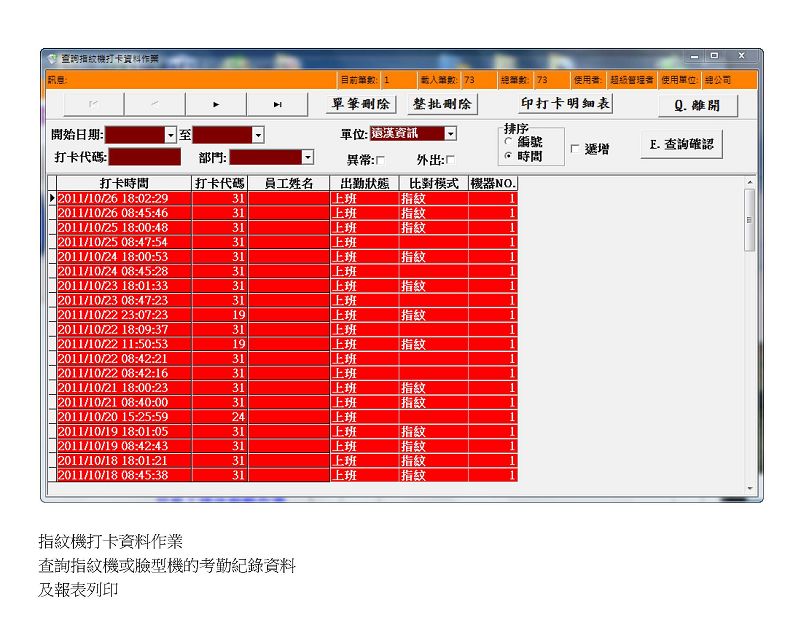Select the 編號 sort radio button
The width and height of the screenshot is (800, 639).
509,143
